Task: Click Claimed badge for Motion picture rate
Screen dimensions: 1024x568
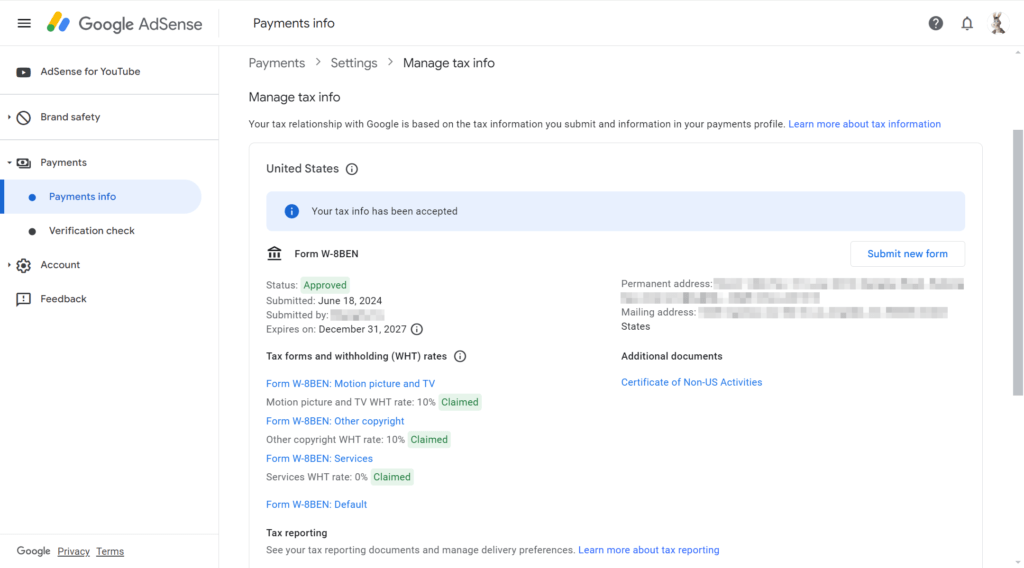Action: (x=460, y=402)
